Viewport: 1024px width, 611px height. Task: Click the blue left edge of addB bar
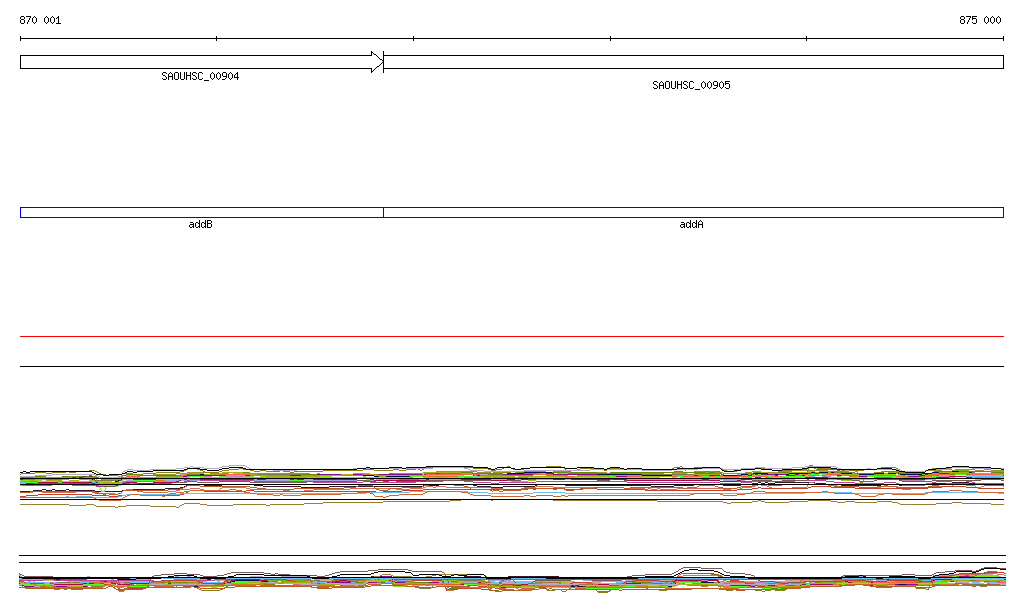21,212
